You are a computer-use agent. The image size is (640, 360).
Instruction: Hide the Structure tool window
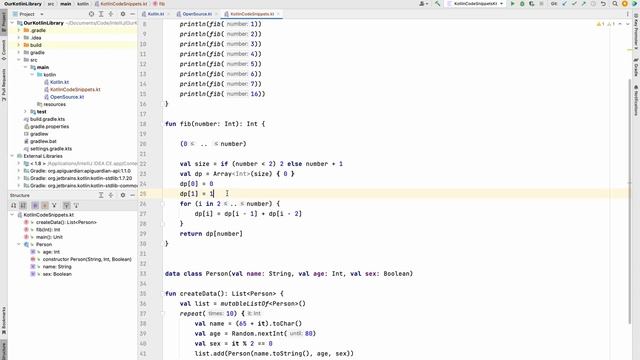tap(132, 196)
